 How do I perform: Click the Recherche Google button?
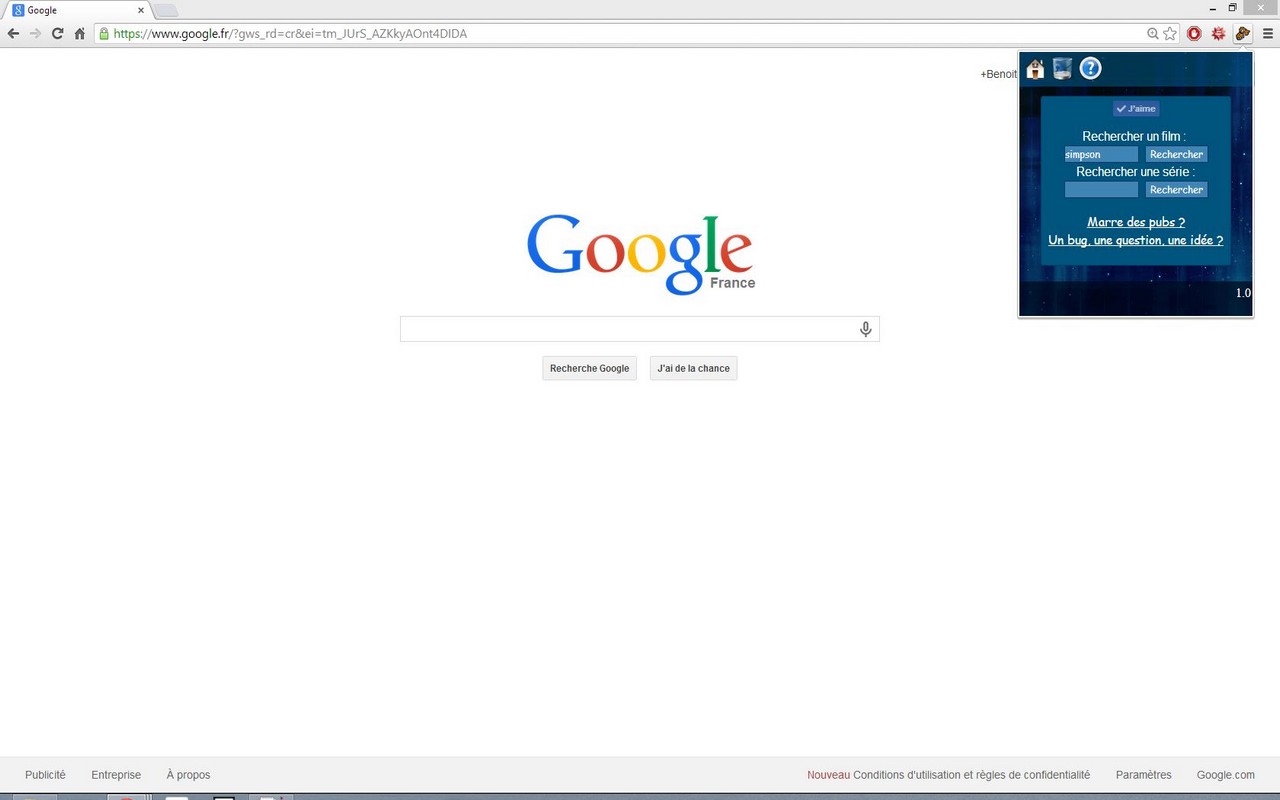tap(589, 368)
